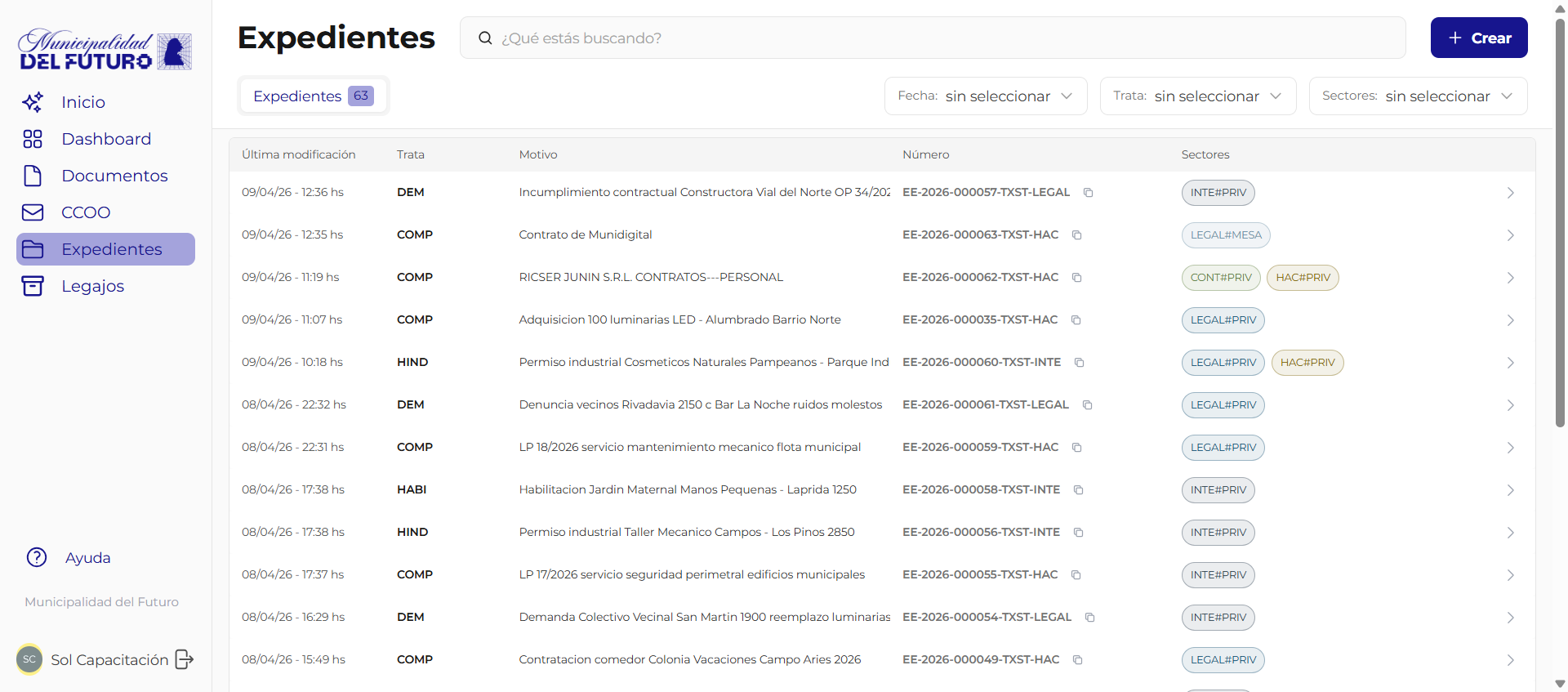Open the Sectores filter dropdown
This screenshot has width=1568, height=692.
click(x=1418, y=96)
